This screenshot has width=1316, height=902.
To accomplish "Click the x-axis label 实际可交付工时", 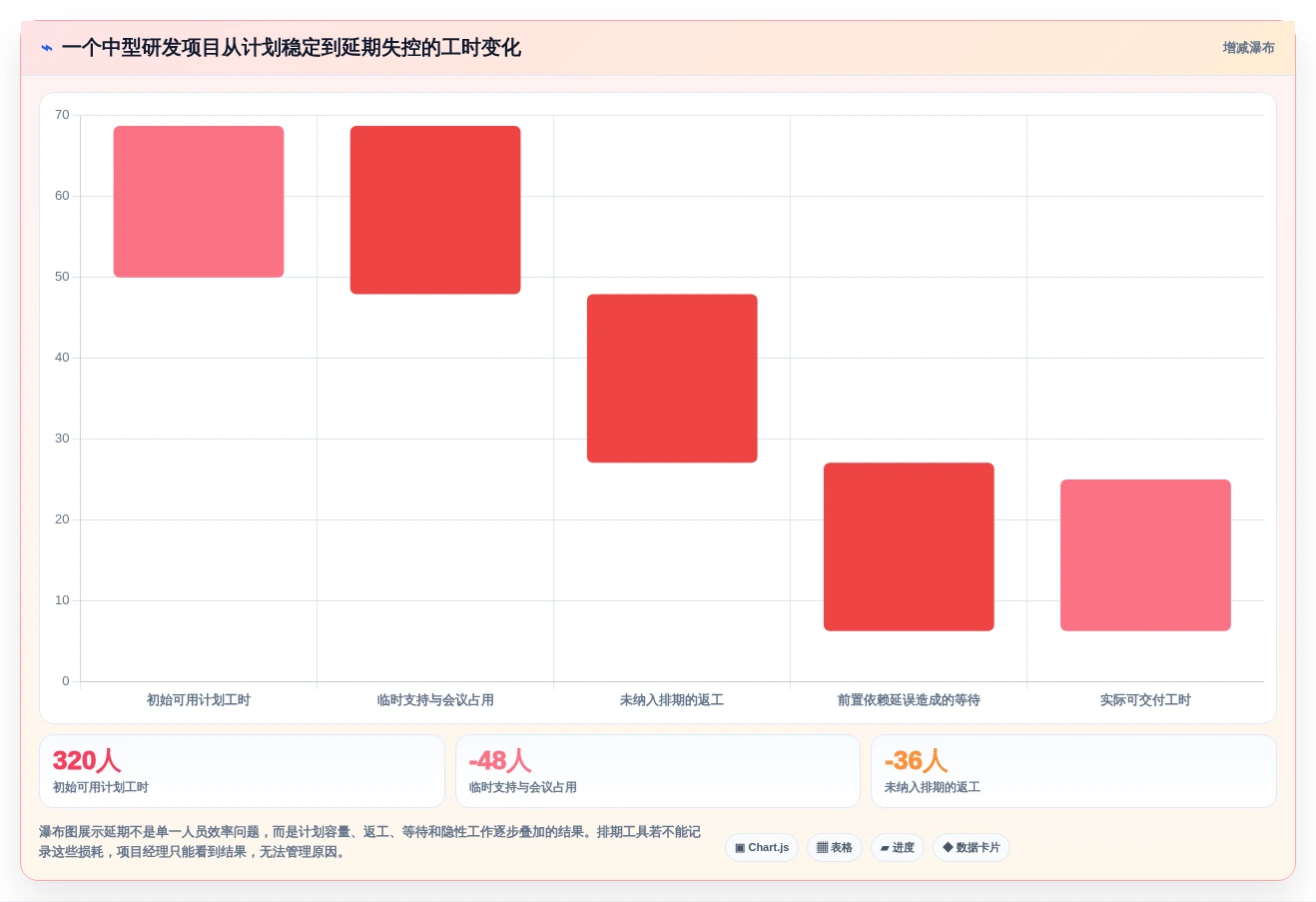I will click(1145, 700).
